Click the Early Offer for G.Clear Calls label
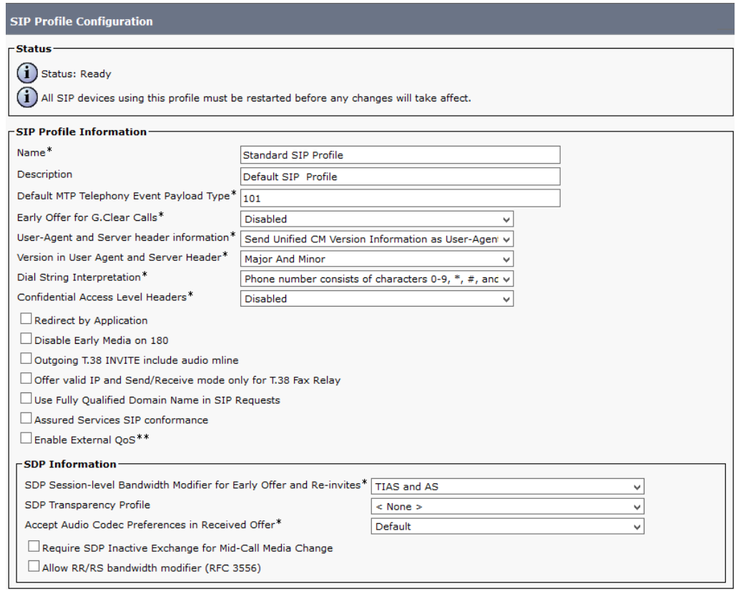Image resolution: width=736 pixels, height=599 pixels. click(x=90, y=217)
